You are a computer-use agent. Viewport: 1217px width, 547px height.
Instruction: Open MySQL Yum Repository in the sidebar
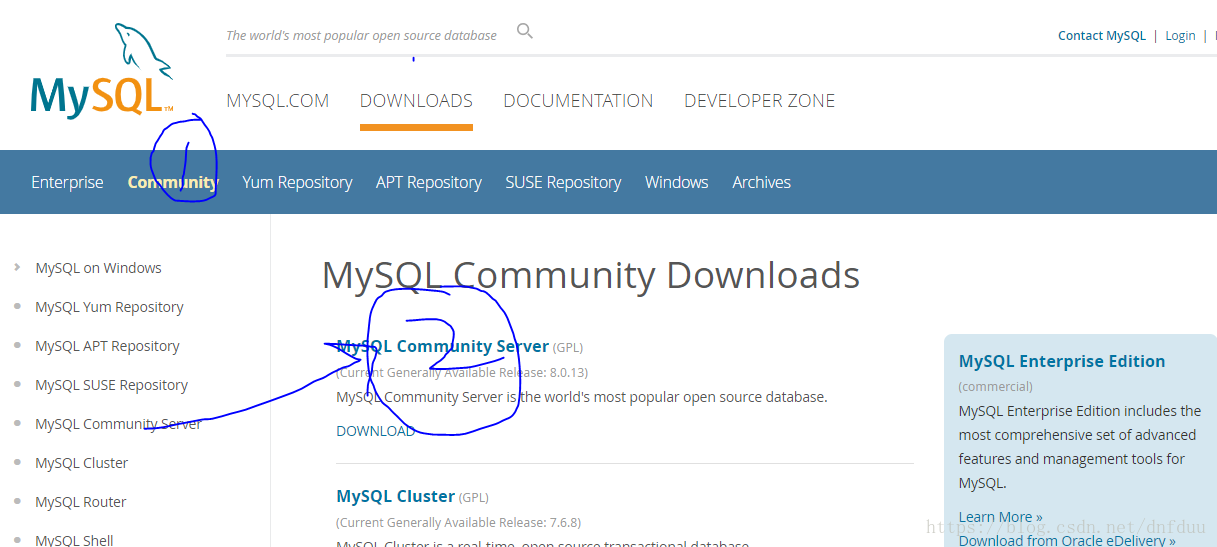coord(109,307)
